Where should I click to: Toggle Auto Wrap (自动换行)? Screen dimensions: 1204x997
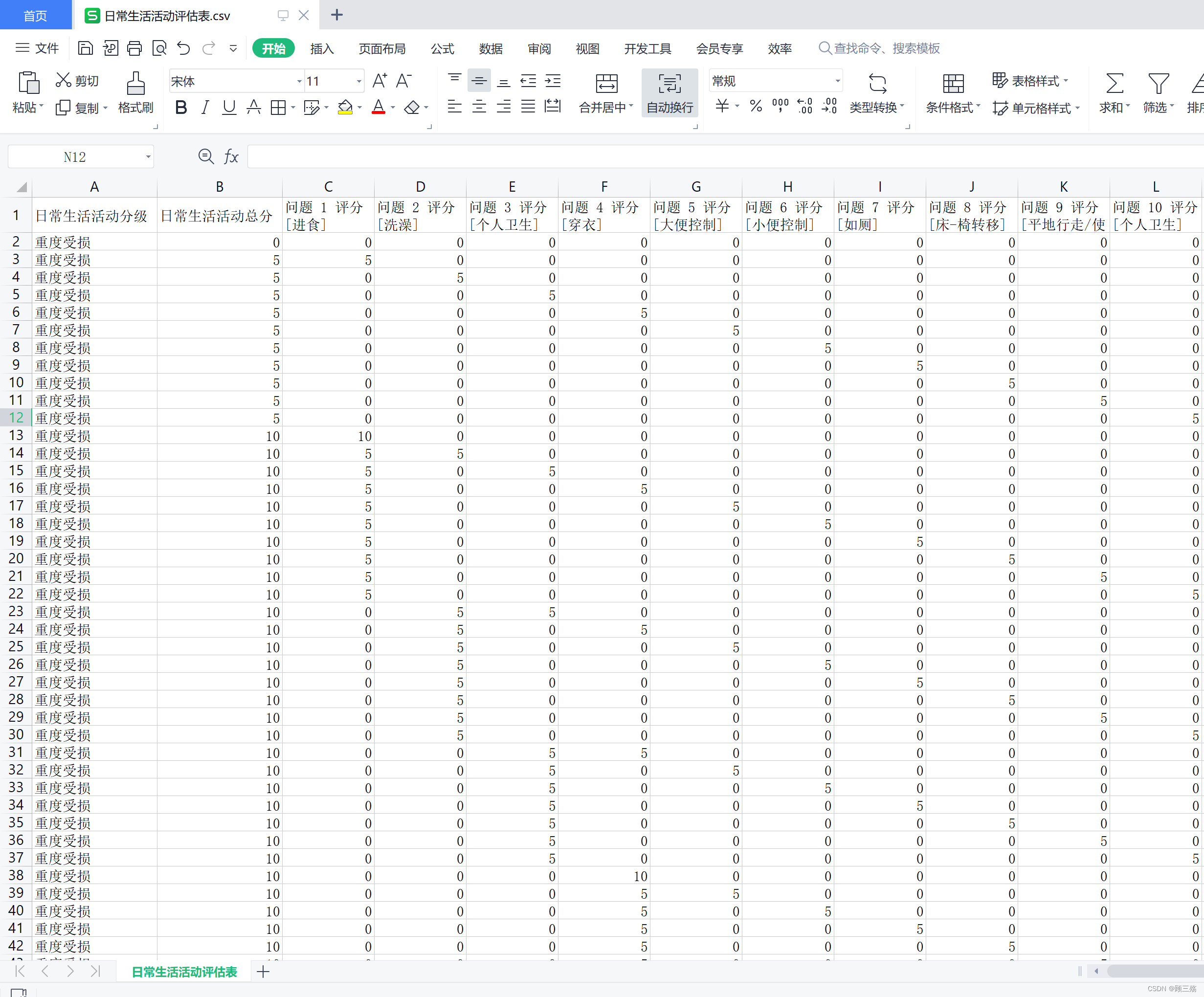pos(669,93)
